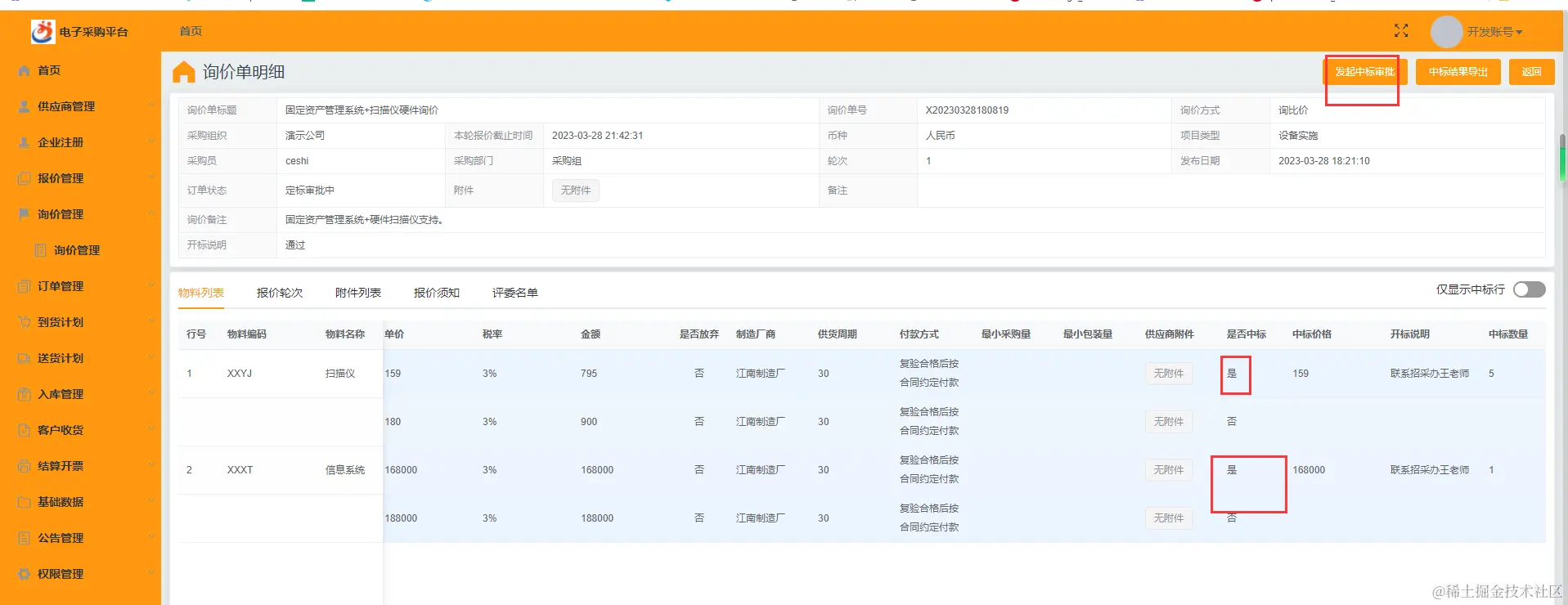
Task: Click the 询价管理 flag icon
Action: click(25, 214)
